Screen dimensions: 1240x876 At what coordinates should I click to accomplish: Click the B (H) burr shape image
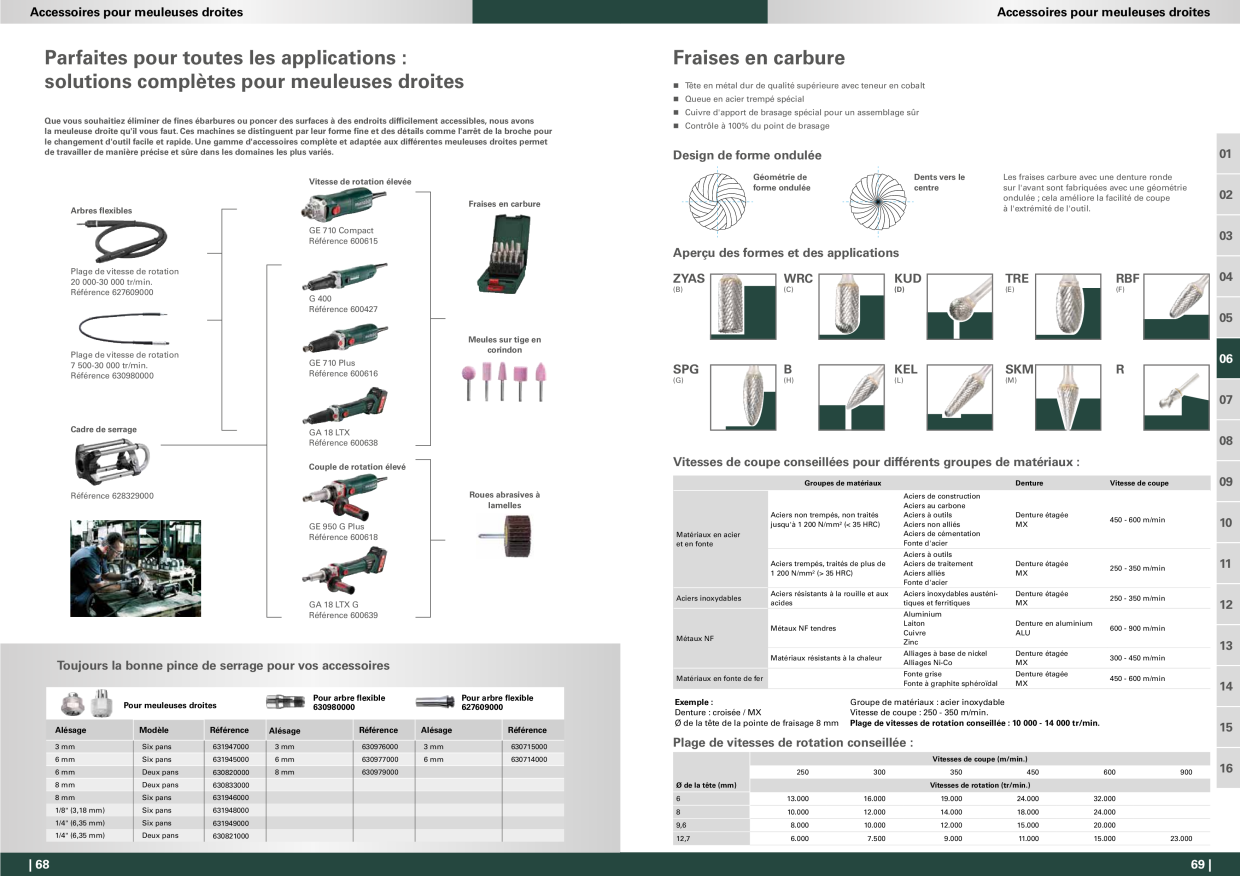click(852, 397)
